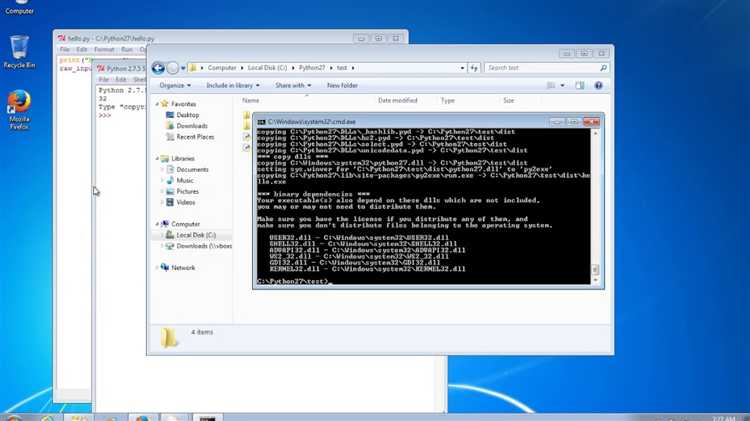
Task: Click the refresh button beside address bar
Action: pos(474,68)
